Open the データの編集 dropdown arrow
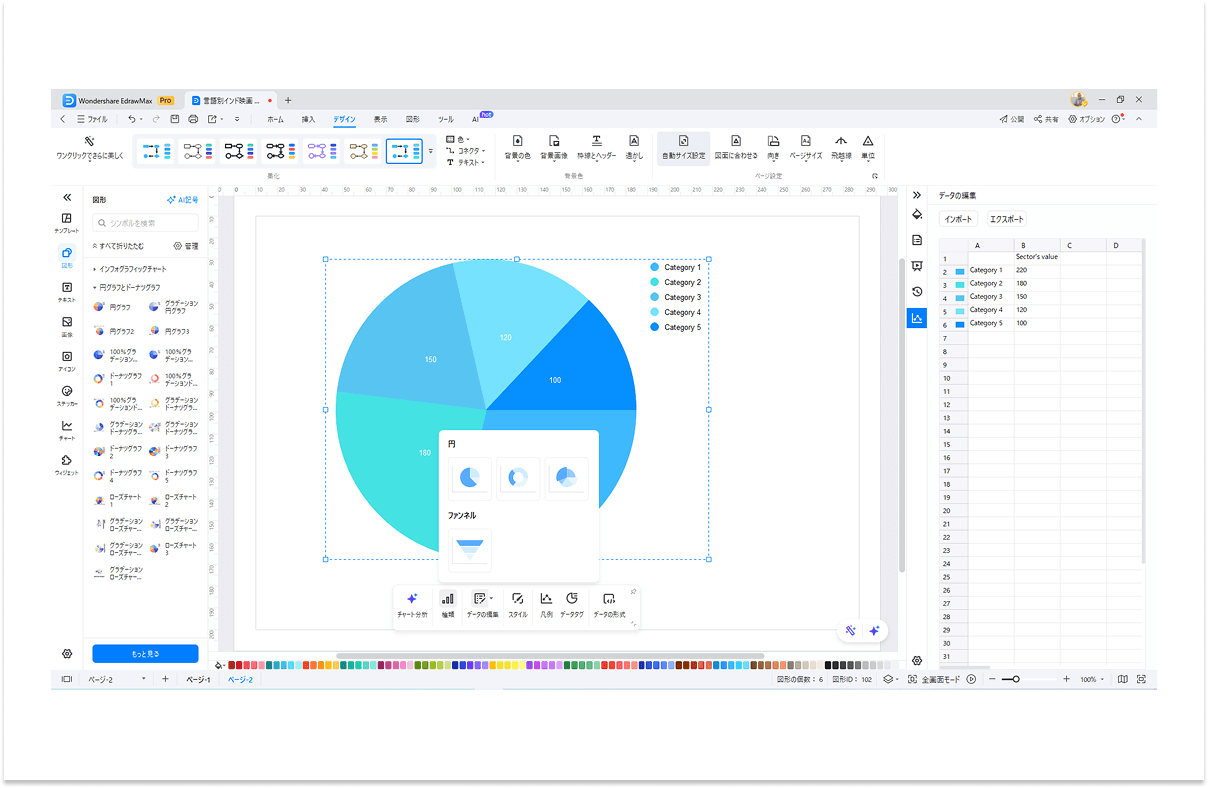The image size is (1208, 788). pos(491,598)
